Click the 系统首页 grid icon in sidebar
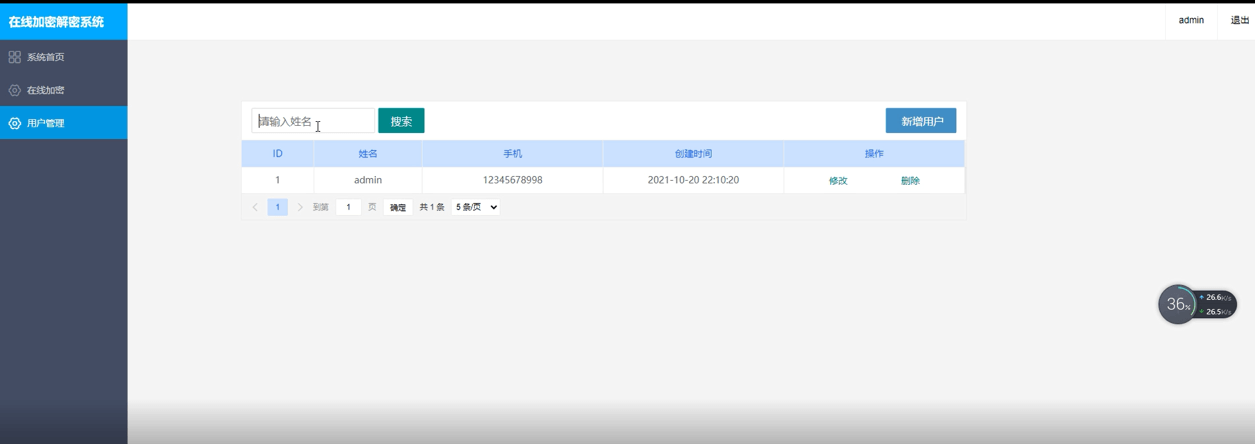The image size is (1255, 444). coord(14,57)
